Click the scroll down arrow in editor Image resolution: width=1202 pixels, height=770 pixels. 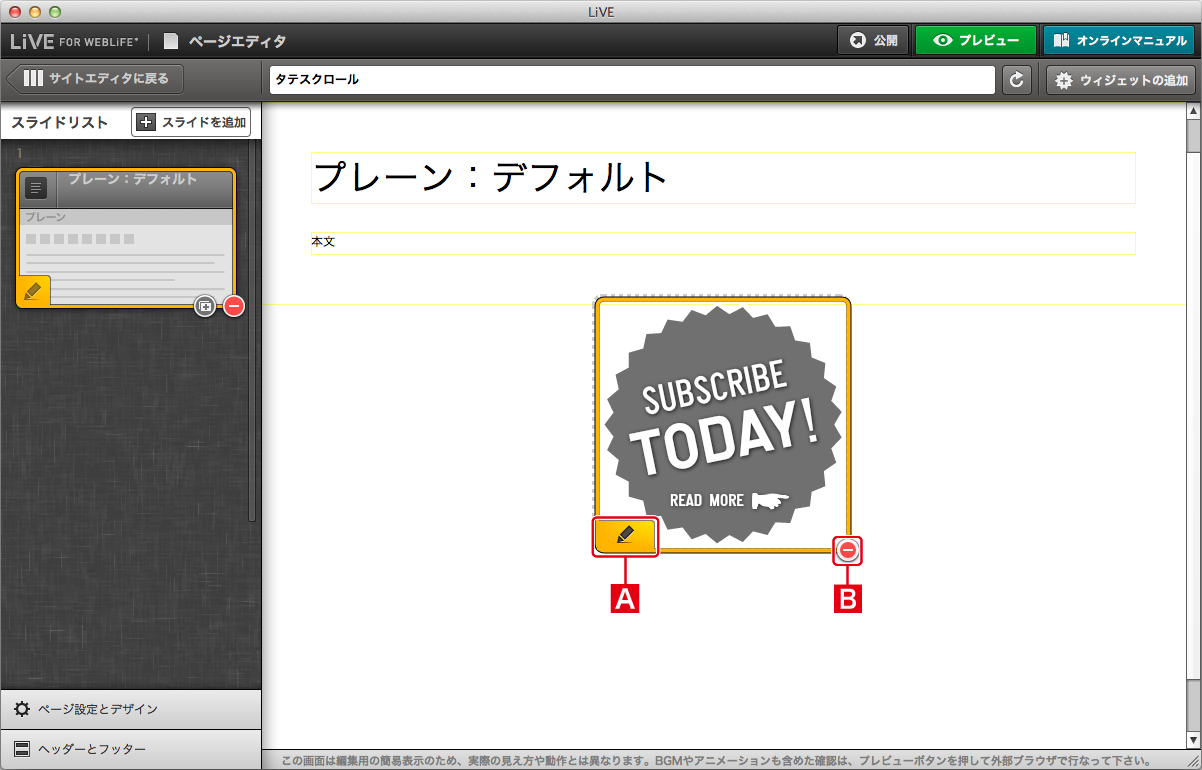1193,740
